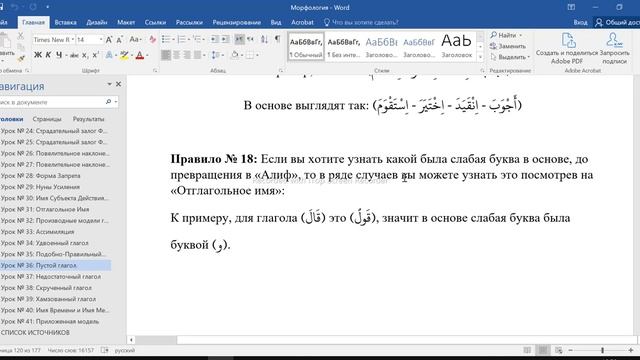The image size is (640, 360).
Task: Click the Increase Indent icon
Action: point(225,39)
